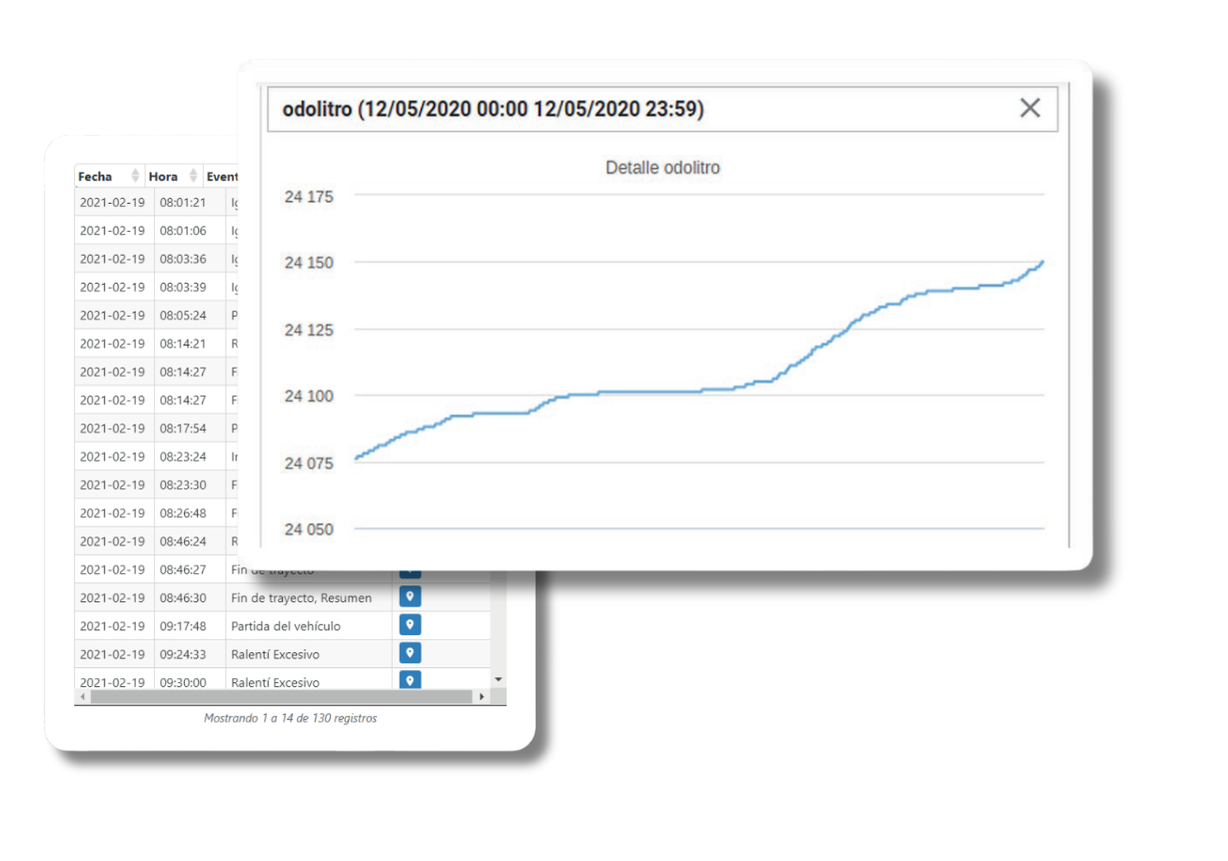Click the Event column header
The height and width of the screenshot is (861, 1228).
pos(221,176)
